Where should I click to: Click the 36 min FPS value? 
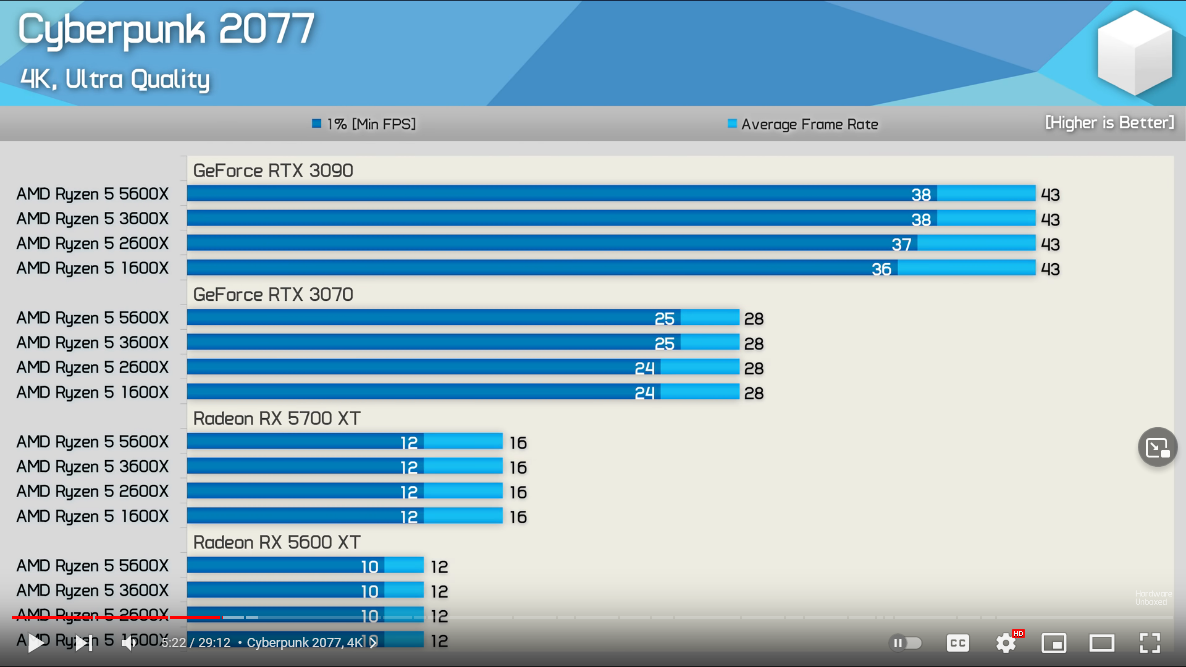coord(881,269)
